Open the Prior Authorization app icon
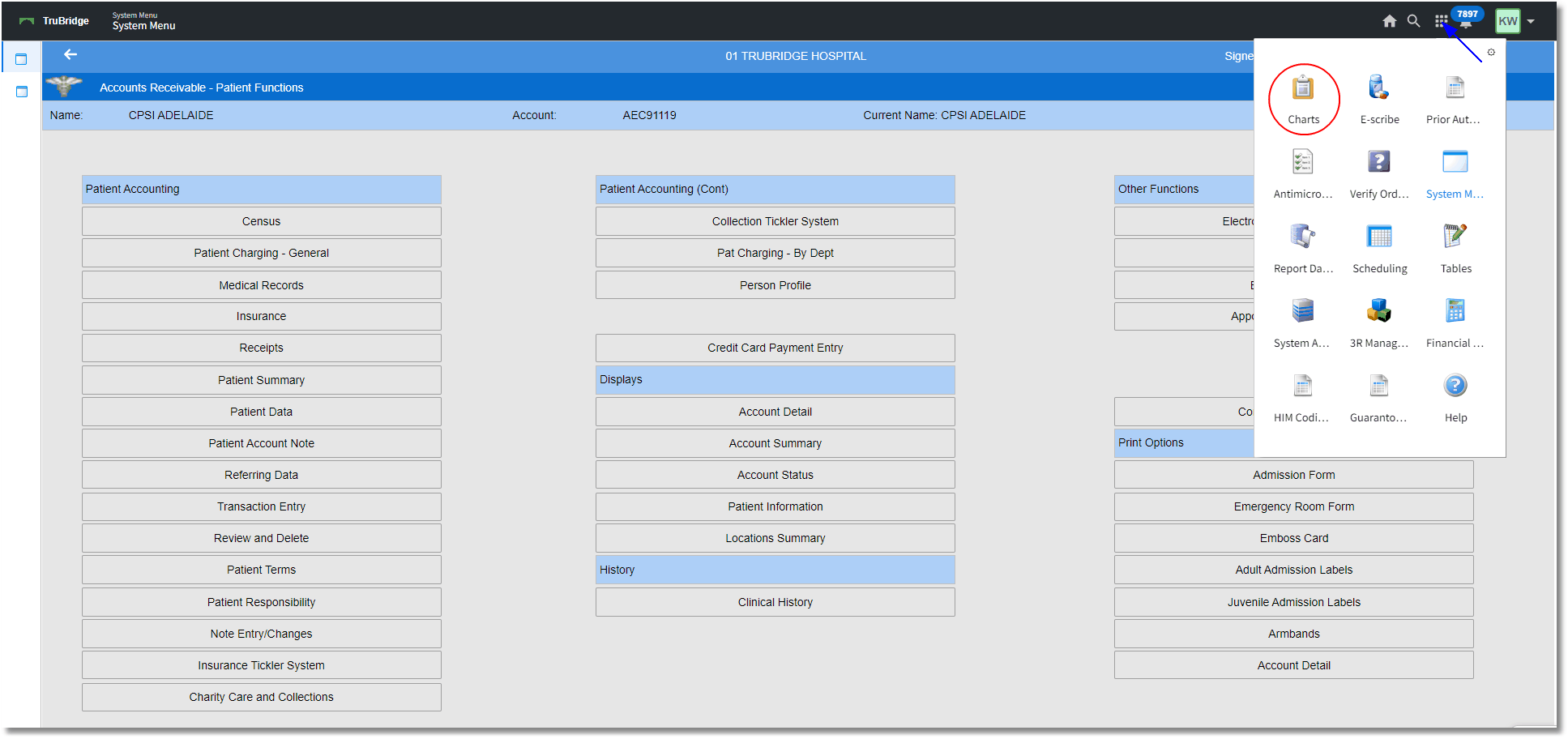Viewport: 1568px width, 739px height. (x=1455, y=88)
